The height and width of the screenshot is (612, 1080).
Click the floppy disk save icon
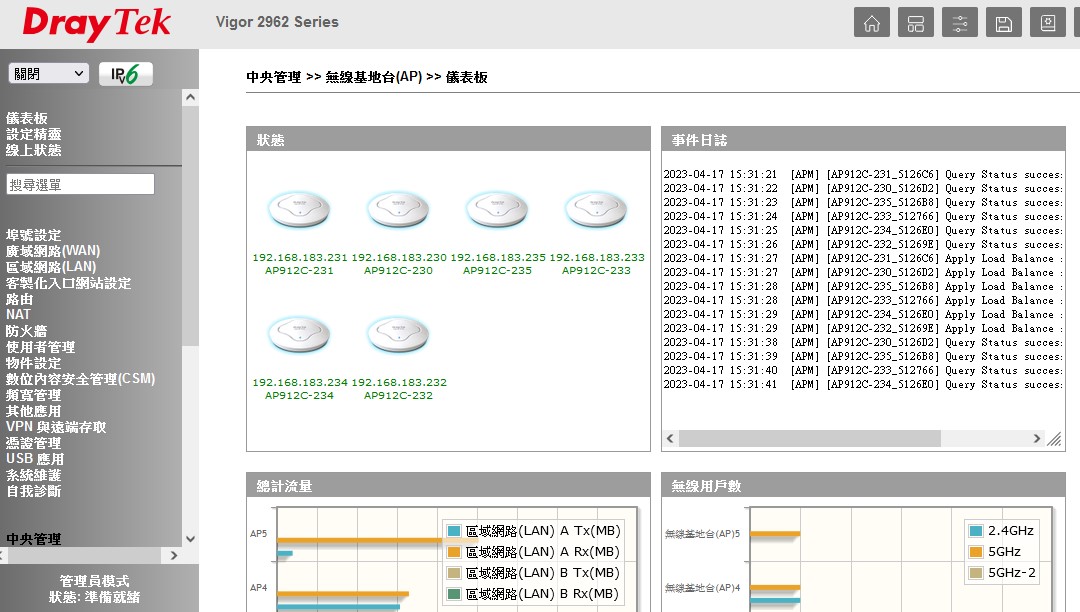1004,24
